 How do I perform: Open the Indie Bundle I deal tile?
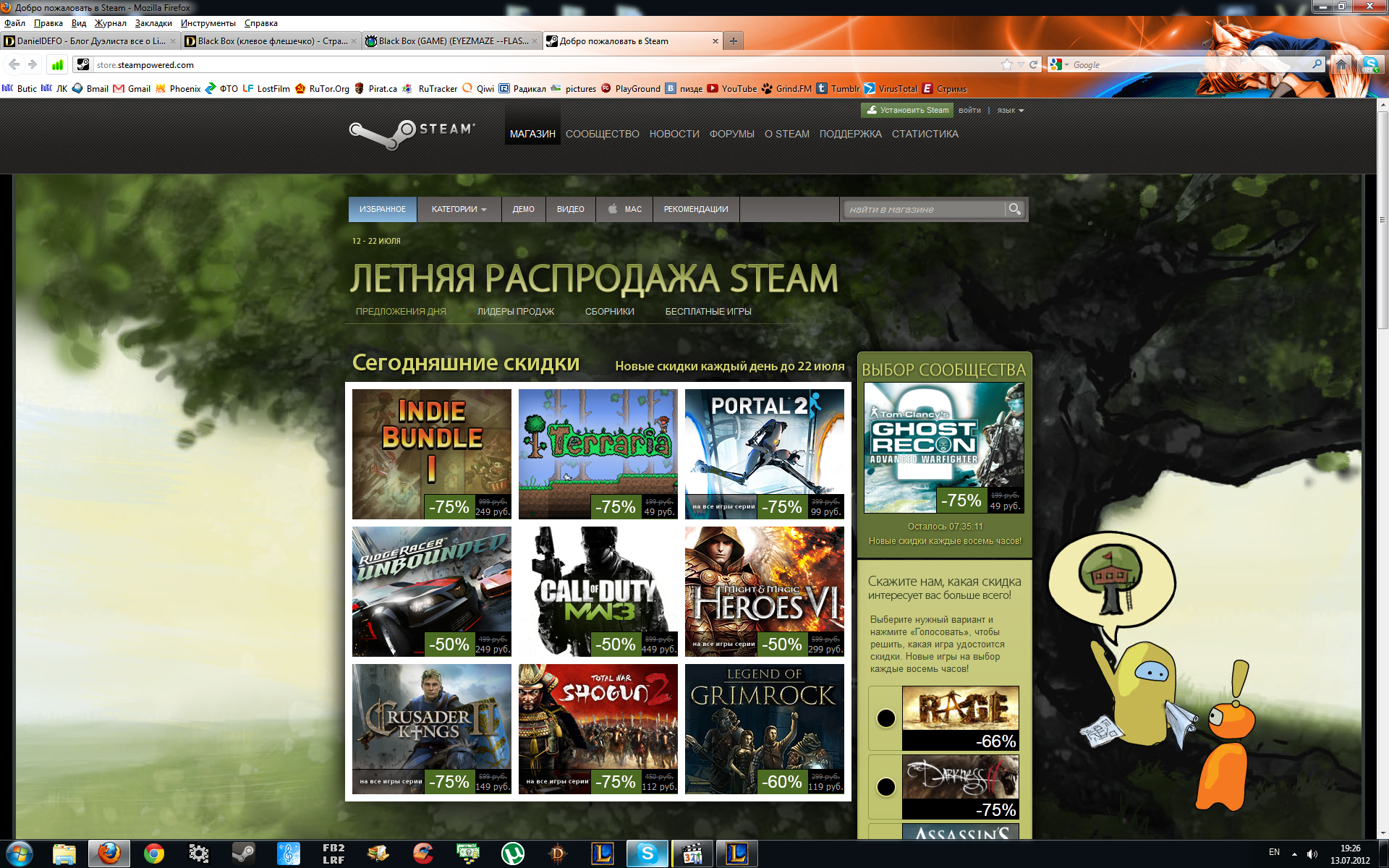pos(432,454)
